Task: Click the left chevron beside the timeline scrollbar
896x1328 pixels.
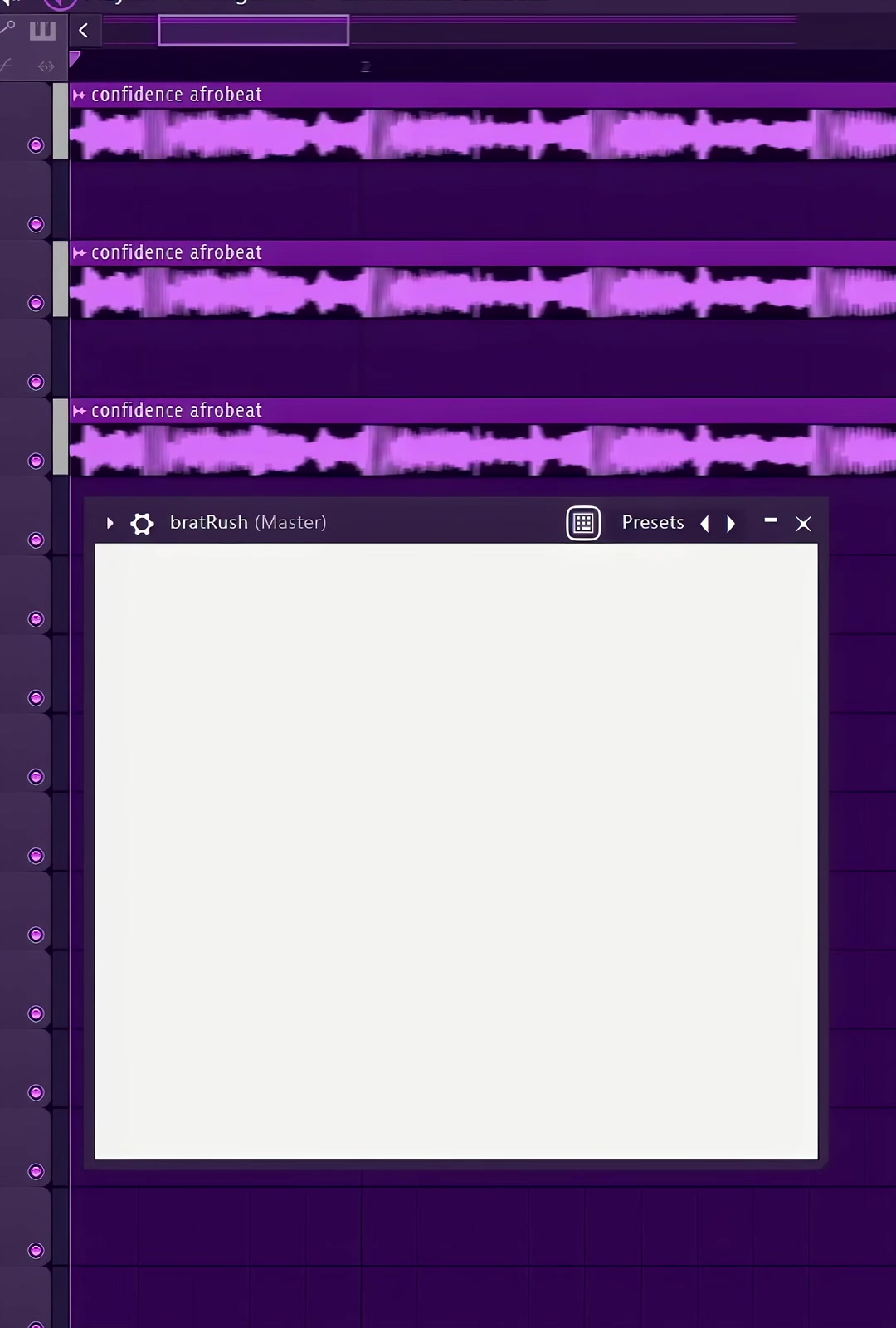Action: click(84, 31)
